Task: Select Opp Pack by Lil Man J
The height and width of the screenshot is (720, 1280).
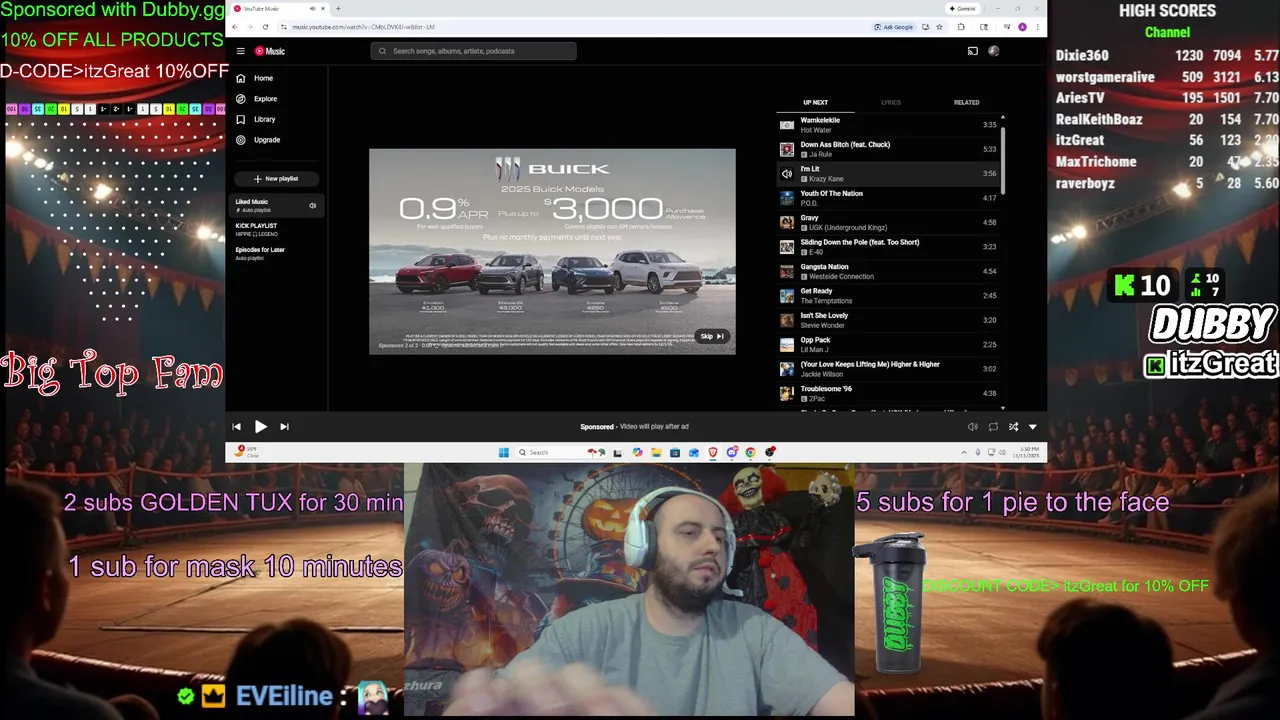Action: (888, 344)
